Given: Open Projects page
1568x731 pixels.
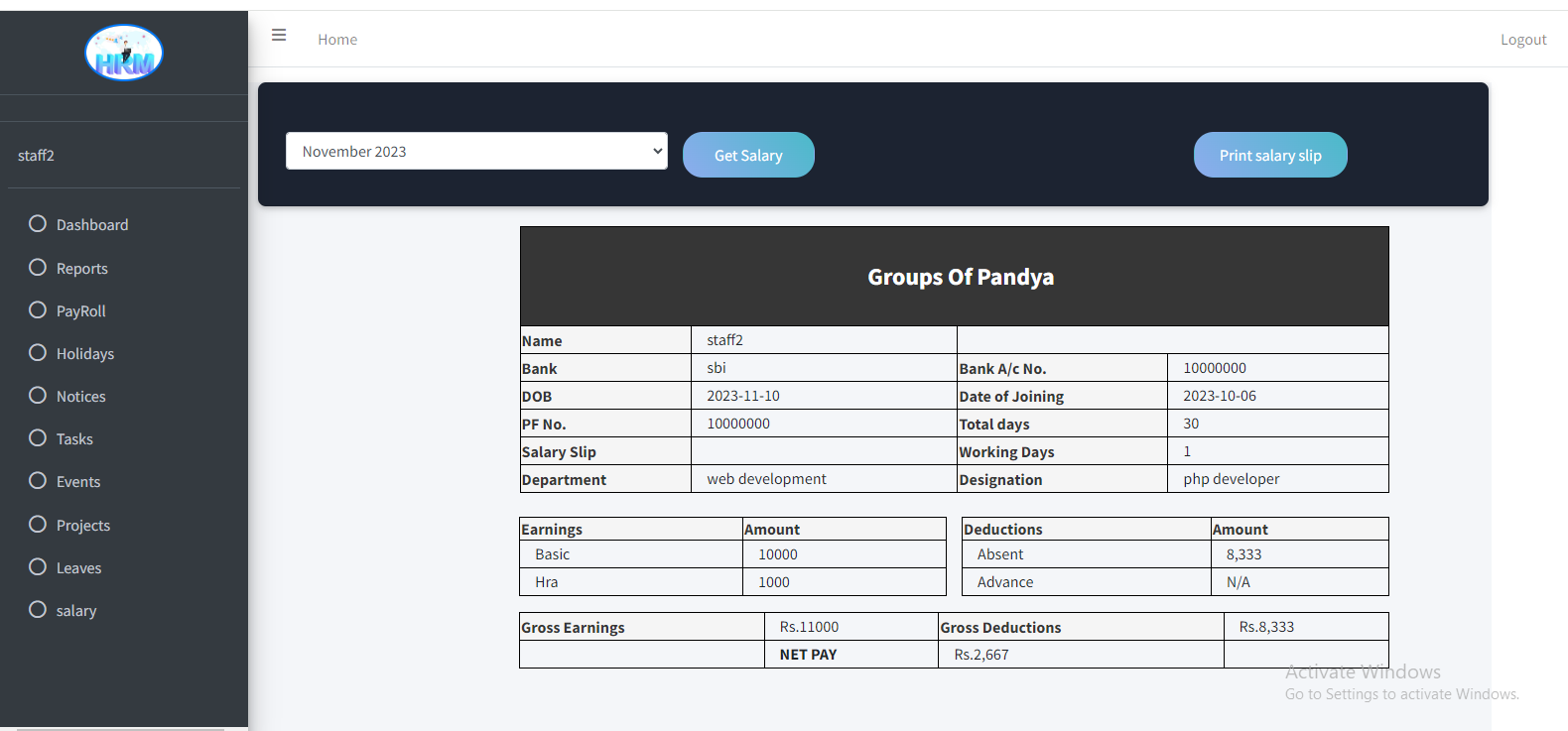Looking at the screenshot, I should click(83, 526).
